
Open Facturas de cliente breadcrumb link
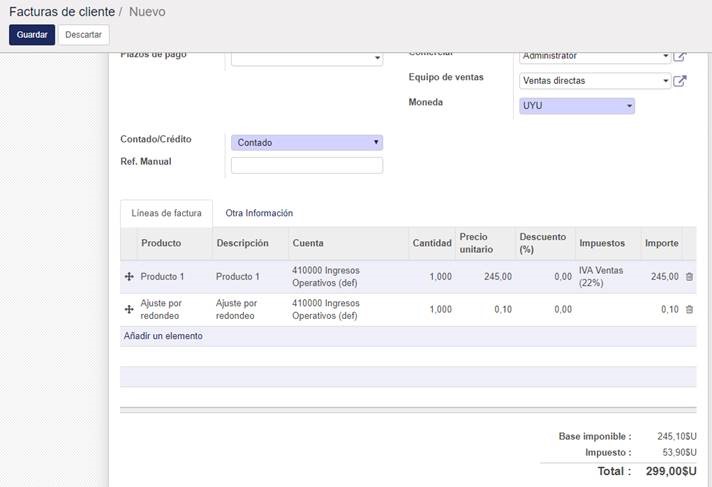[x=62, y=12]
